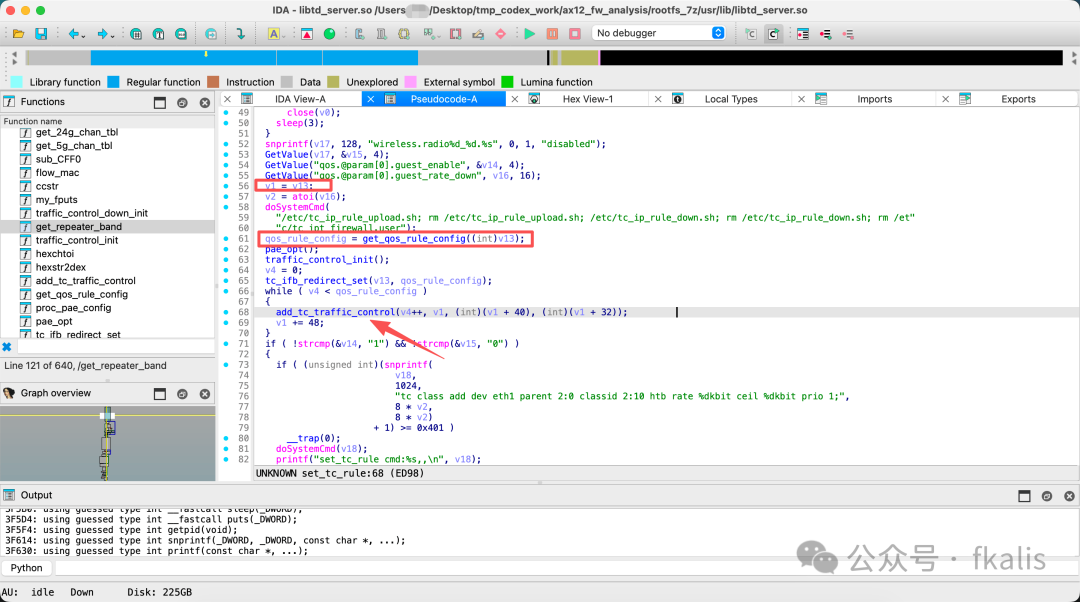Click the red triangle toolbar icon
The width and height of the screenshot is (1080, 602).
pos(307,34)
